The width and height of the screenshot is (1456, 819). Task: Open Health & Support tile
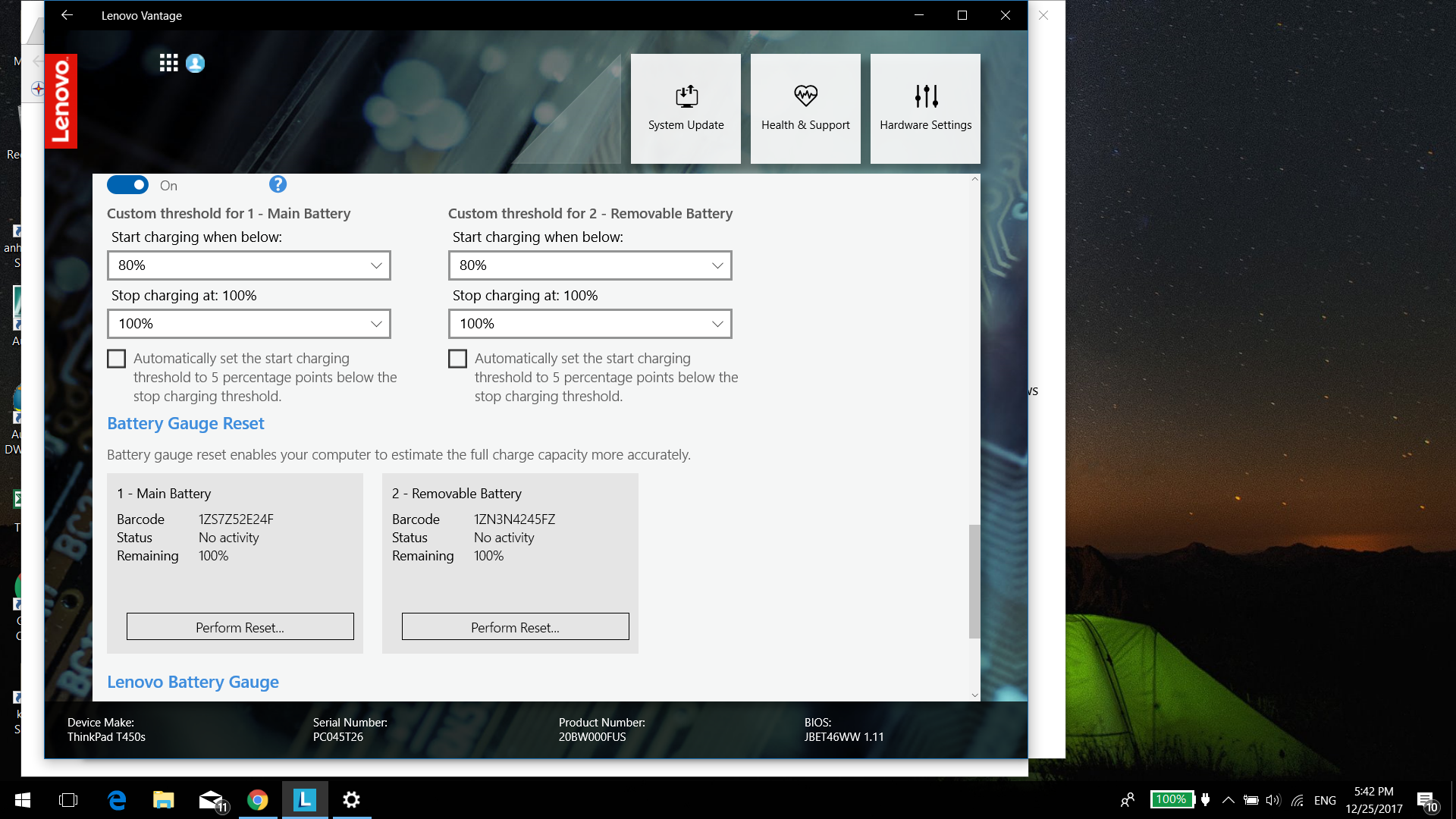point(805,108)
